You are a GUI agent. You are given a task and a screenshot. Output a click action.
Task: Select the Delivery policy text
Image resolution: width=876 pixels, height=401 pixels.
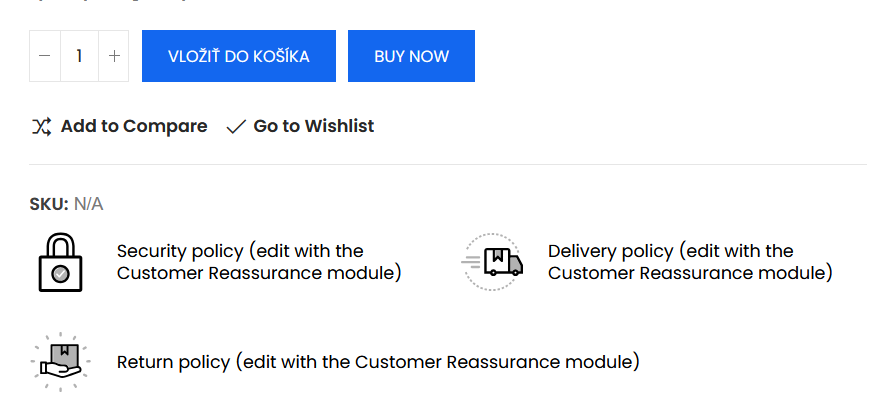coord(690,261)
